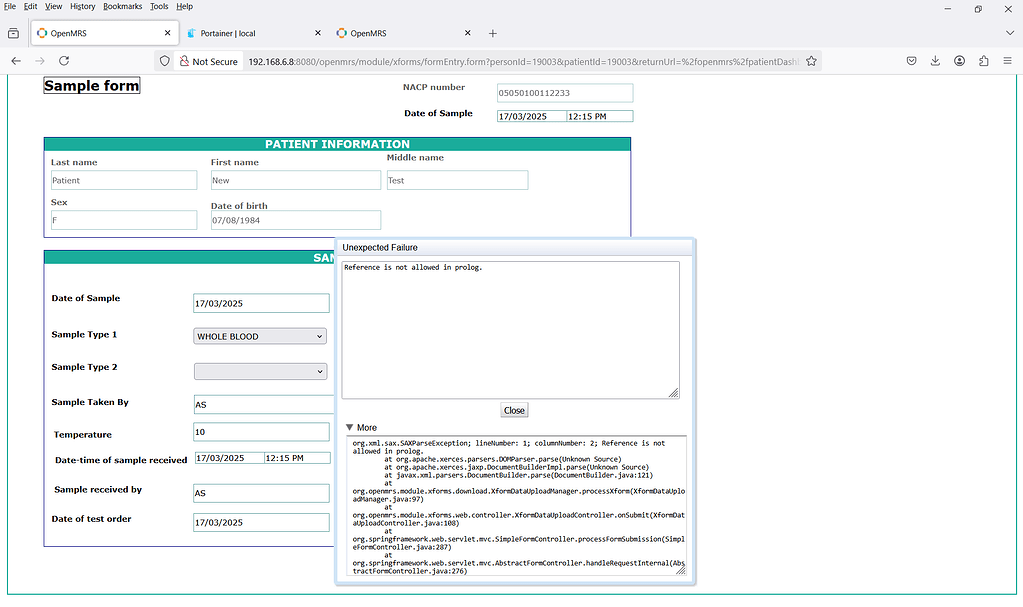This screenshot has width=1023, height=607.
Task: Click the NACP number input field
Action: coord(564,92)
